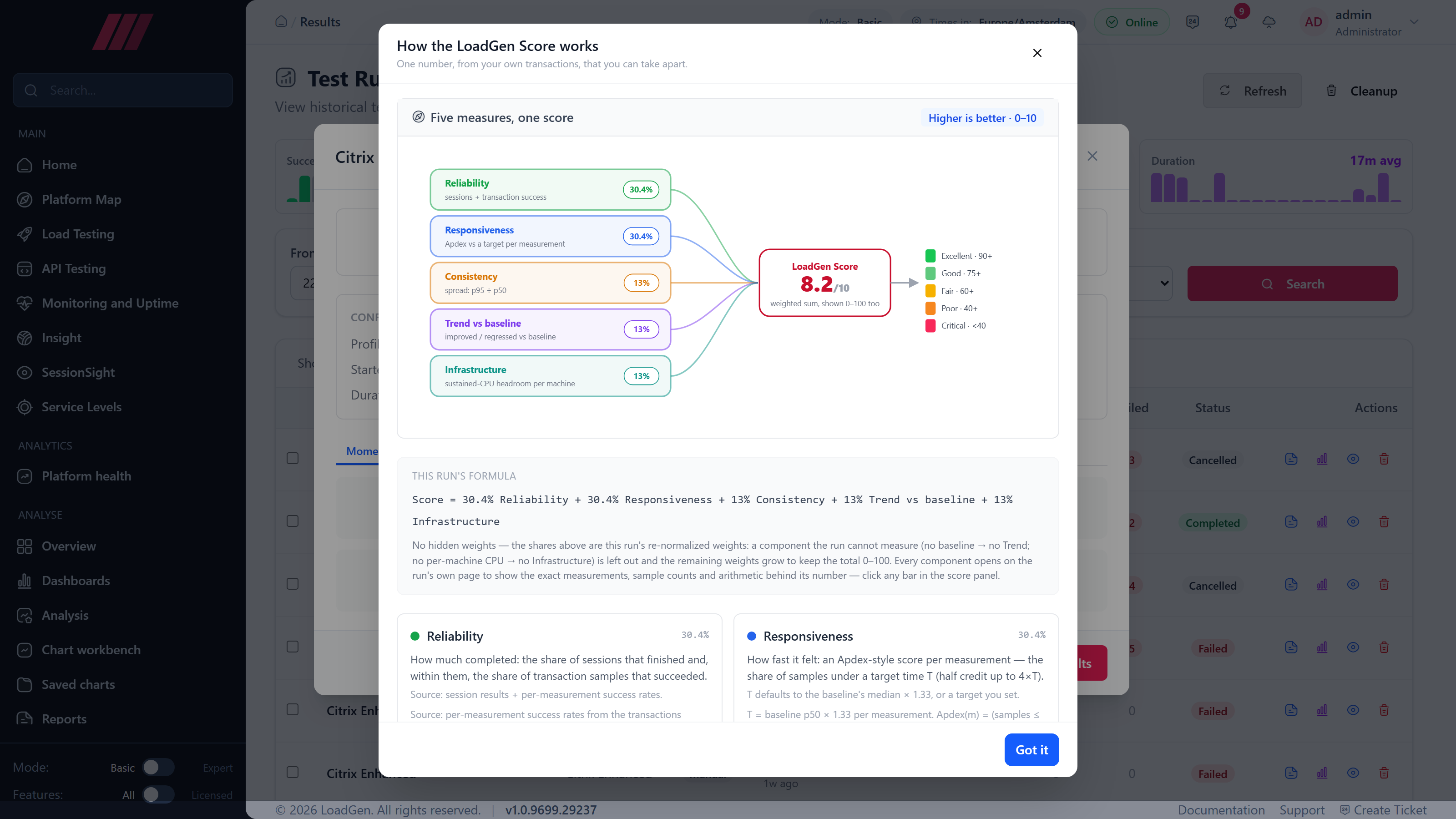Tick checkbox for Cancelled row with count 4
The height and width of the screenshot is (819, 1456).
292,584
